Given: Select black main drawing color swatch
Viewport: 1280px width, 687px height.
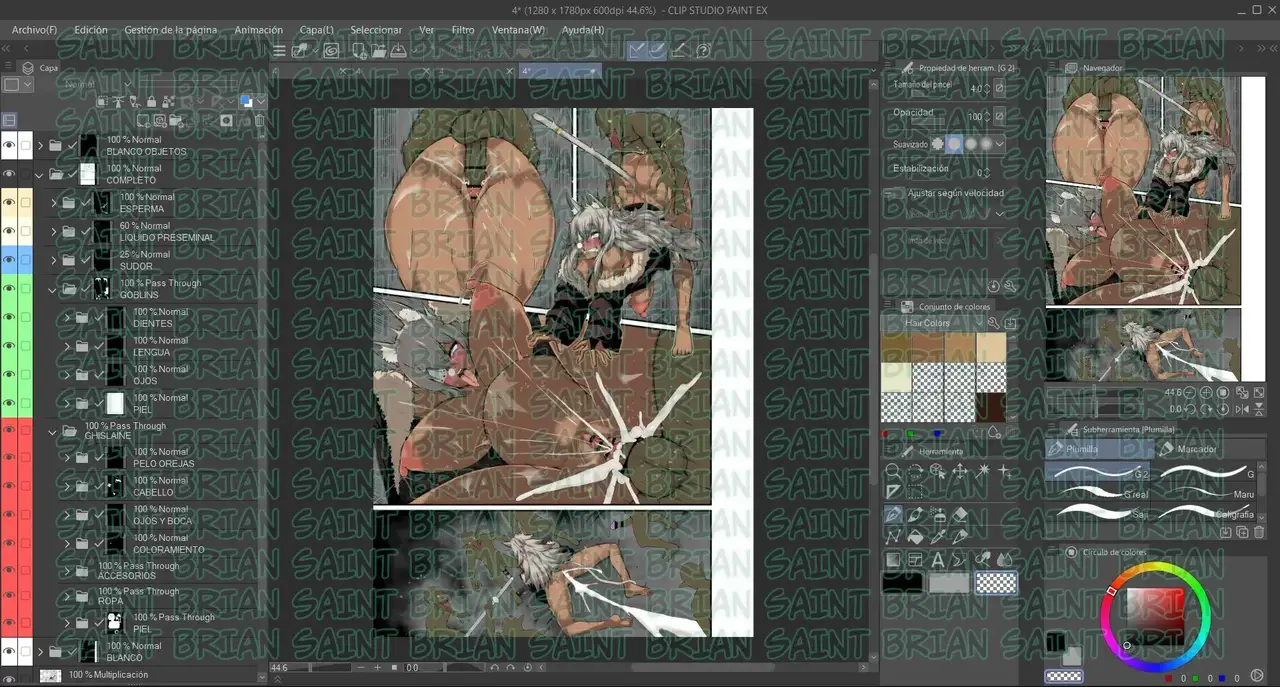Looking at the screenshot, I should [902, 582].
